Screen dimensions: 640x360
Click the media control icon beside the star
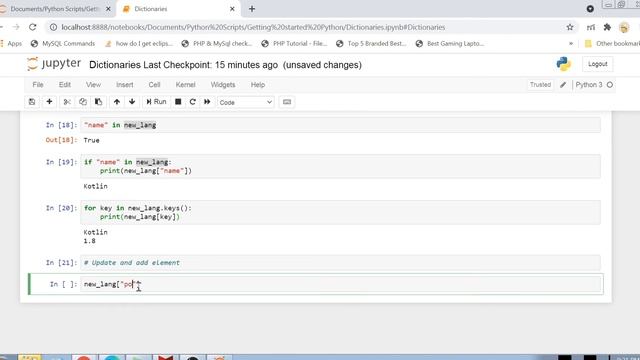point(591,27)
